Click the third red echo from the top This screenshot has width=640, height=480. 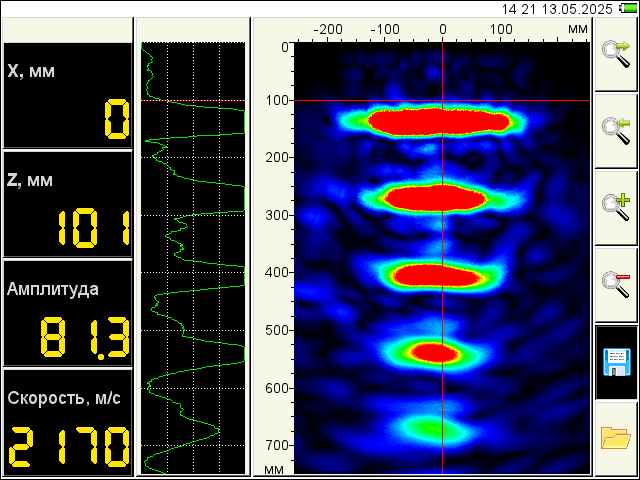pos(438,274)
